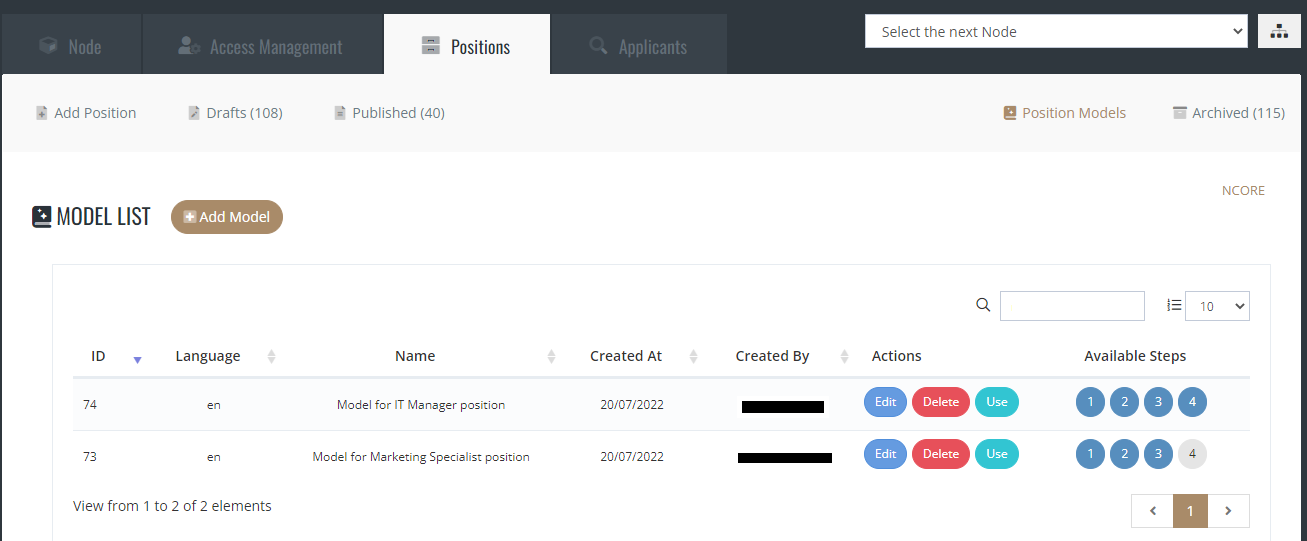Open the rows-per-page 10 dropdown

pyautogui.click(x=1217, y=306)
